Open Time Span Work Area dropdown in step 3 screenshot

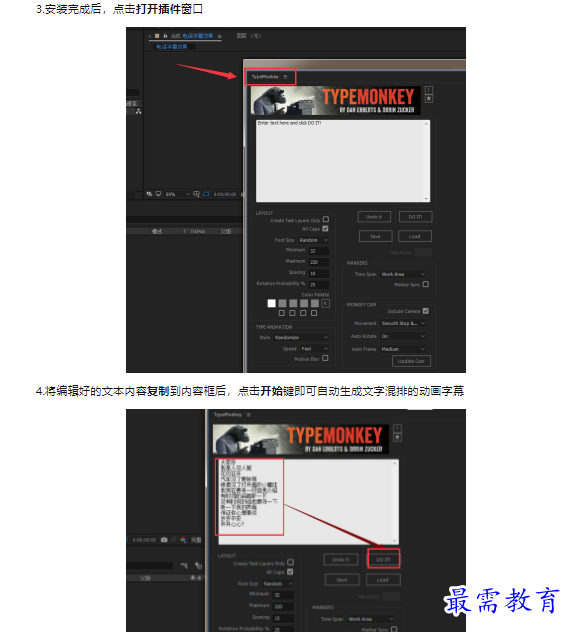[403, 274]
